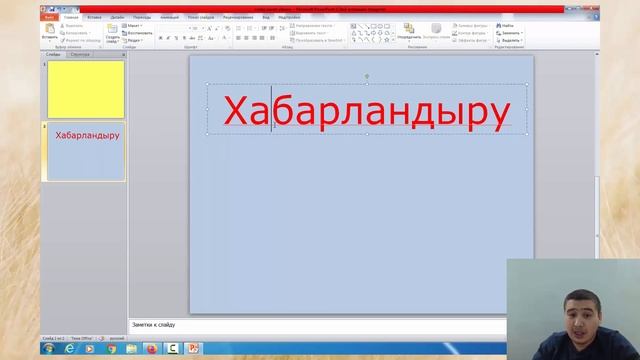The height and width of the screenshot is (360, 640).
Task: Click the rotation handle above the title box
Action: tap(367, 76)
